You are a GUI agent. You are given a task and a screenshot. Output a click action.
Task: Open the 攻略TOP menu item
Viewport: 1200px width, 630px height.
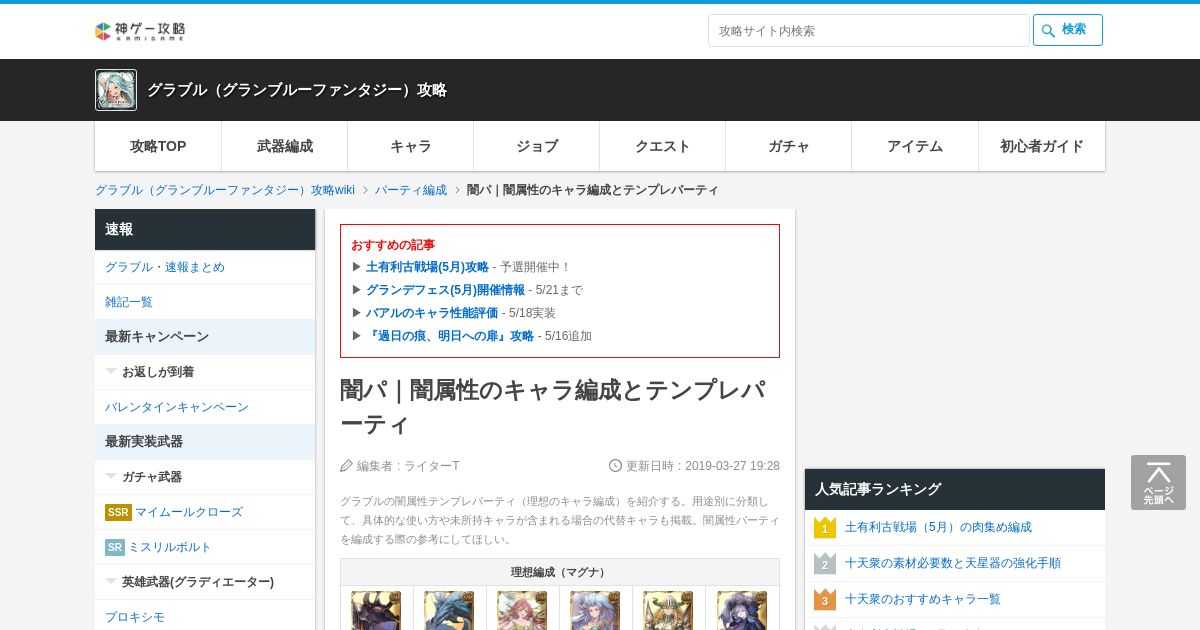158,146
